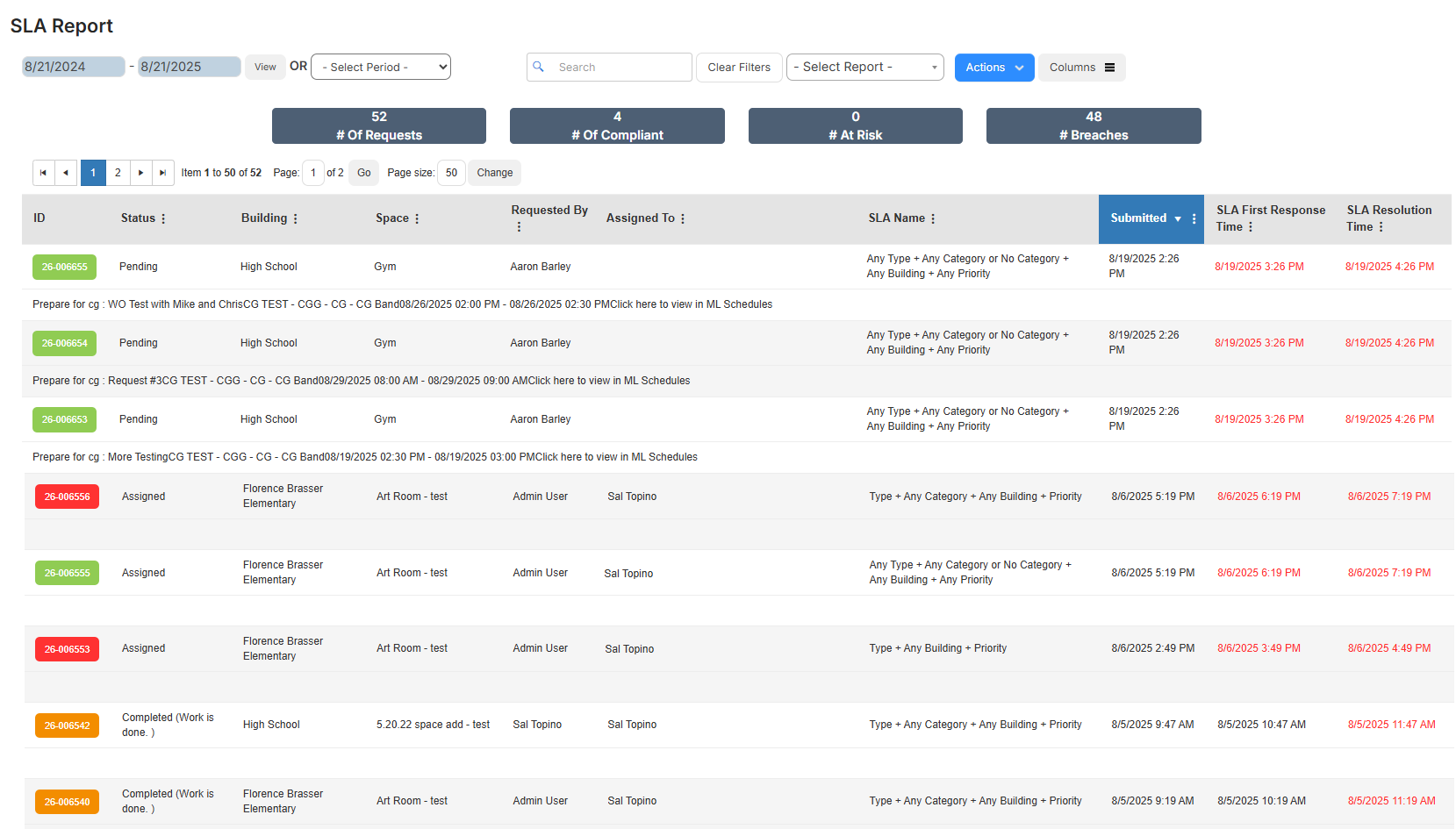Screen dimensions: 1456x829
Task: Click the Page size input showing 50
Action: coord(451,173)
